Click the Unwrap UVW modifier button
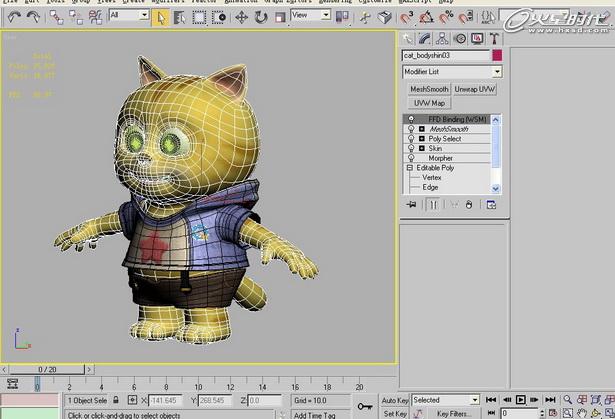Viewport: 615px width, 419px height. (x=475, y=89)
